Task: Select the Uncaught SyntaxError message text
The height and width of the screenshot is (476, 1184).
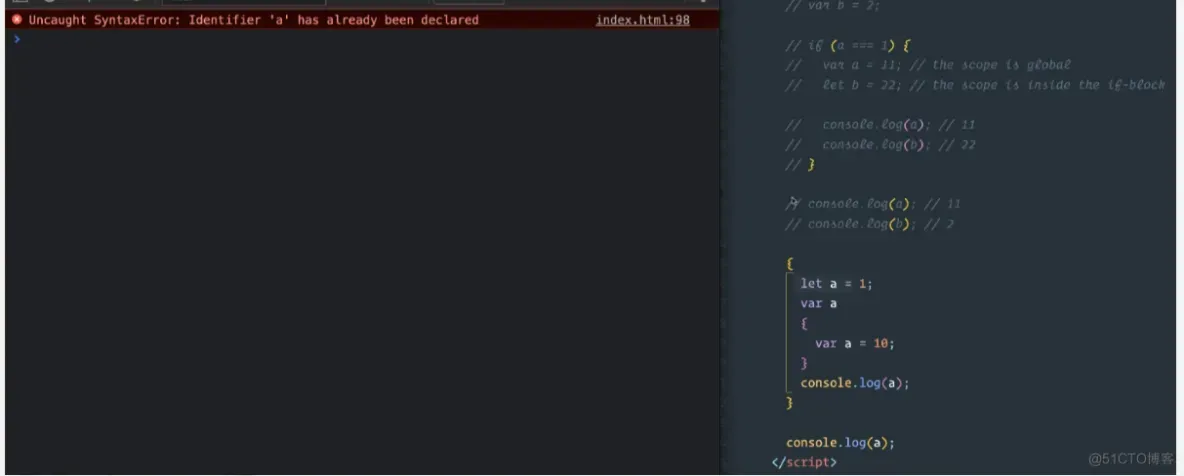Action: tap(254, 20)
